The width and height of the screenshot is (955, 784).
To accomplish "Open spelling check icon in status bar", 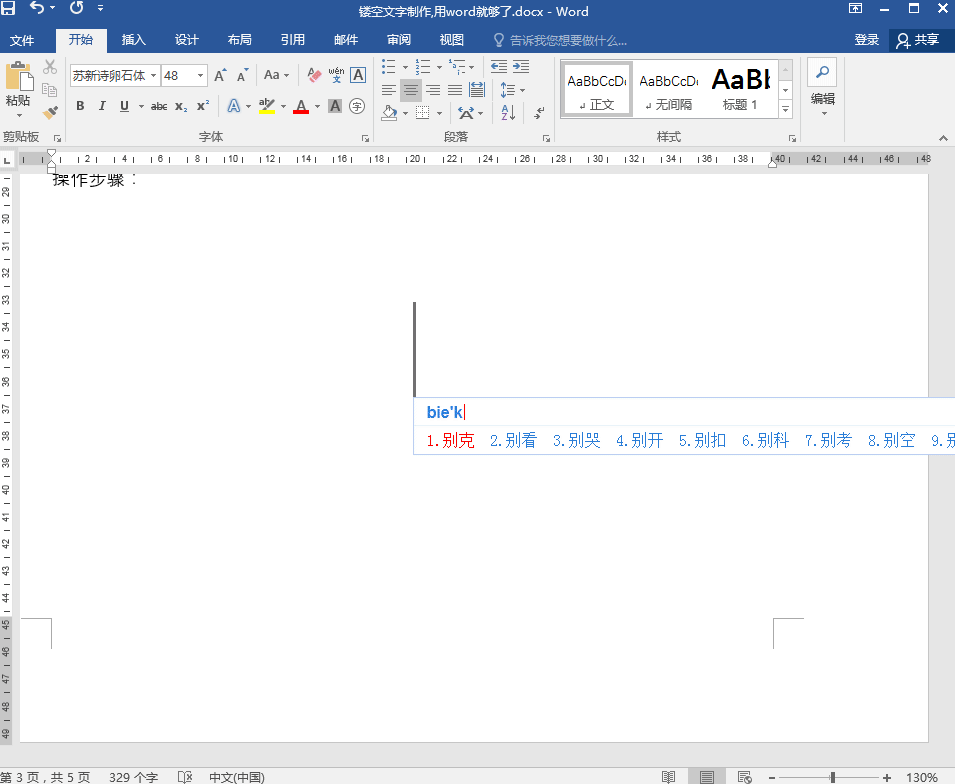I will point(185,777).
